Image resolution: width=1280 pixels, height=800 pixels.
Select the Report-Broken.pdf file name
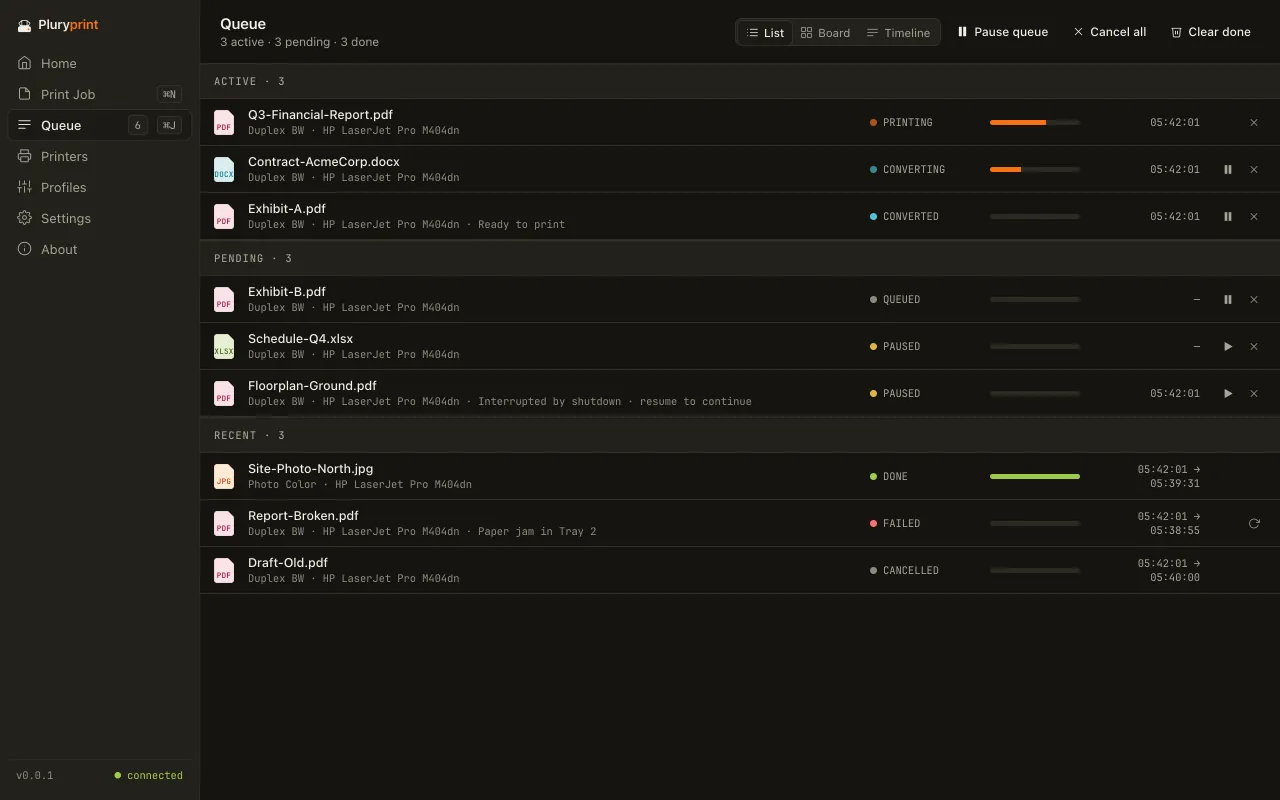pos(303,515)
